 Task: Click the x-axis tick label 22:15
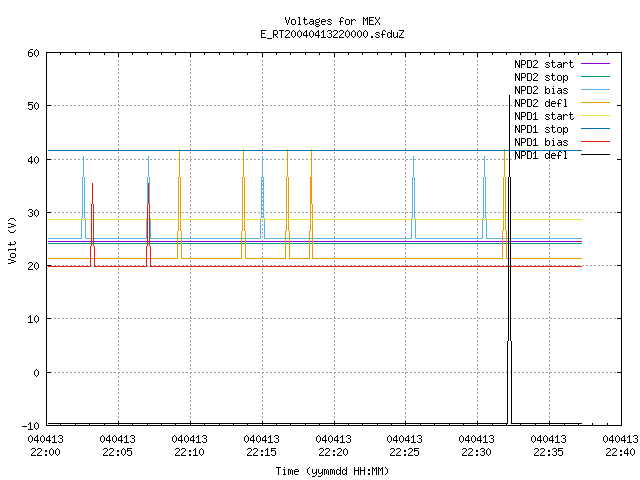(x=261, y=452)
